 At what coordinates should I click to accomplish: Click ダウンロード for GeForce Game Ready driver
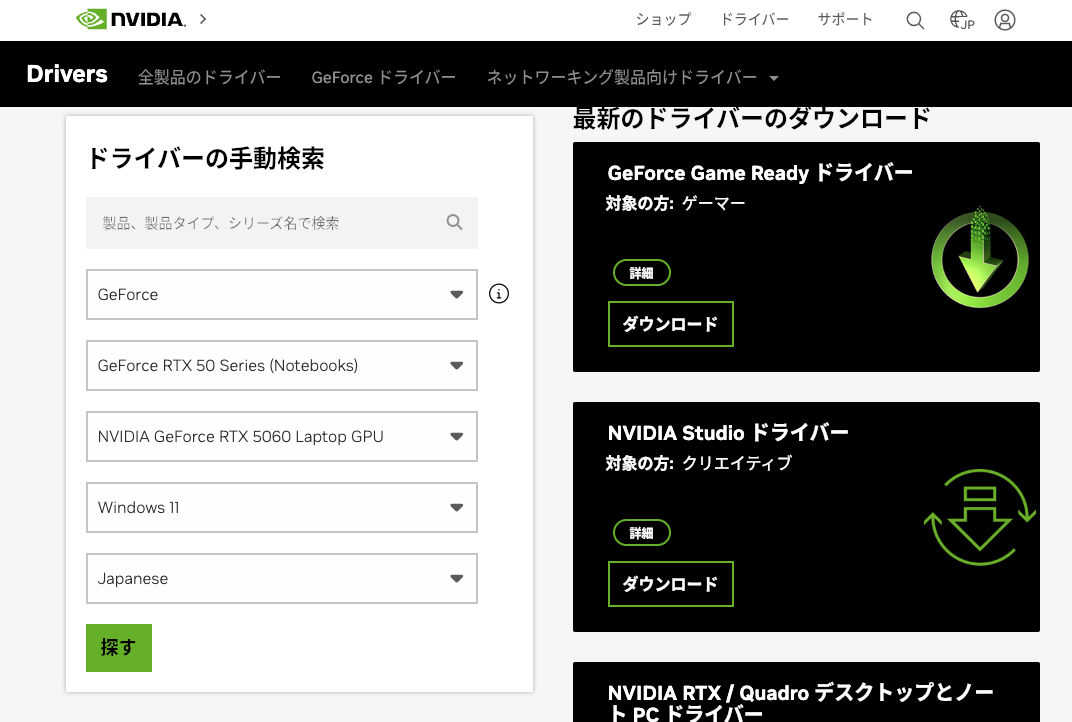(x=671, y=324)
